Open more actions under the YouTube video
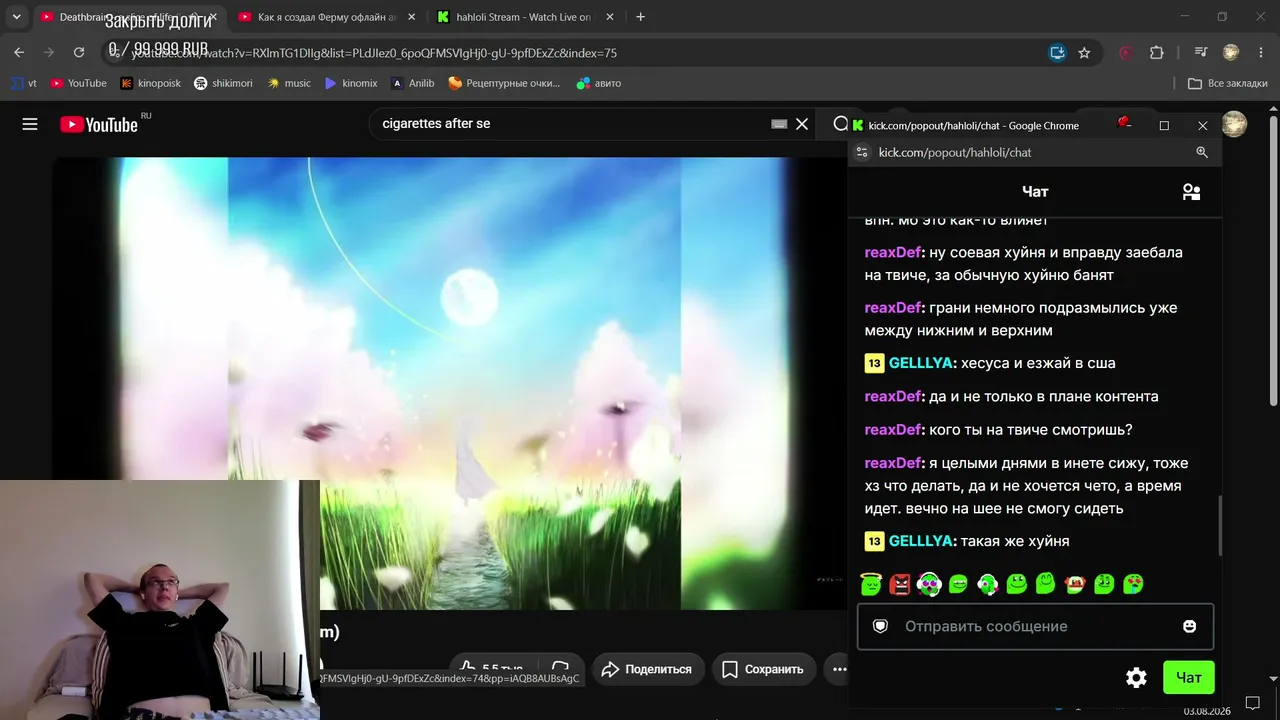Viewport: 1280px width, 720px height. click(x=838, y=669)
